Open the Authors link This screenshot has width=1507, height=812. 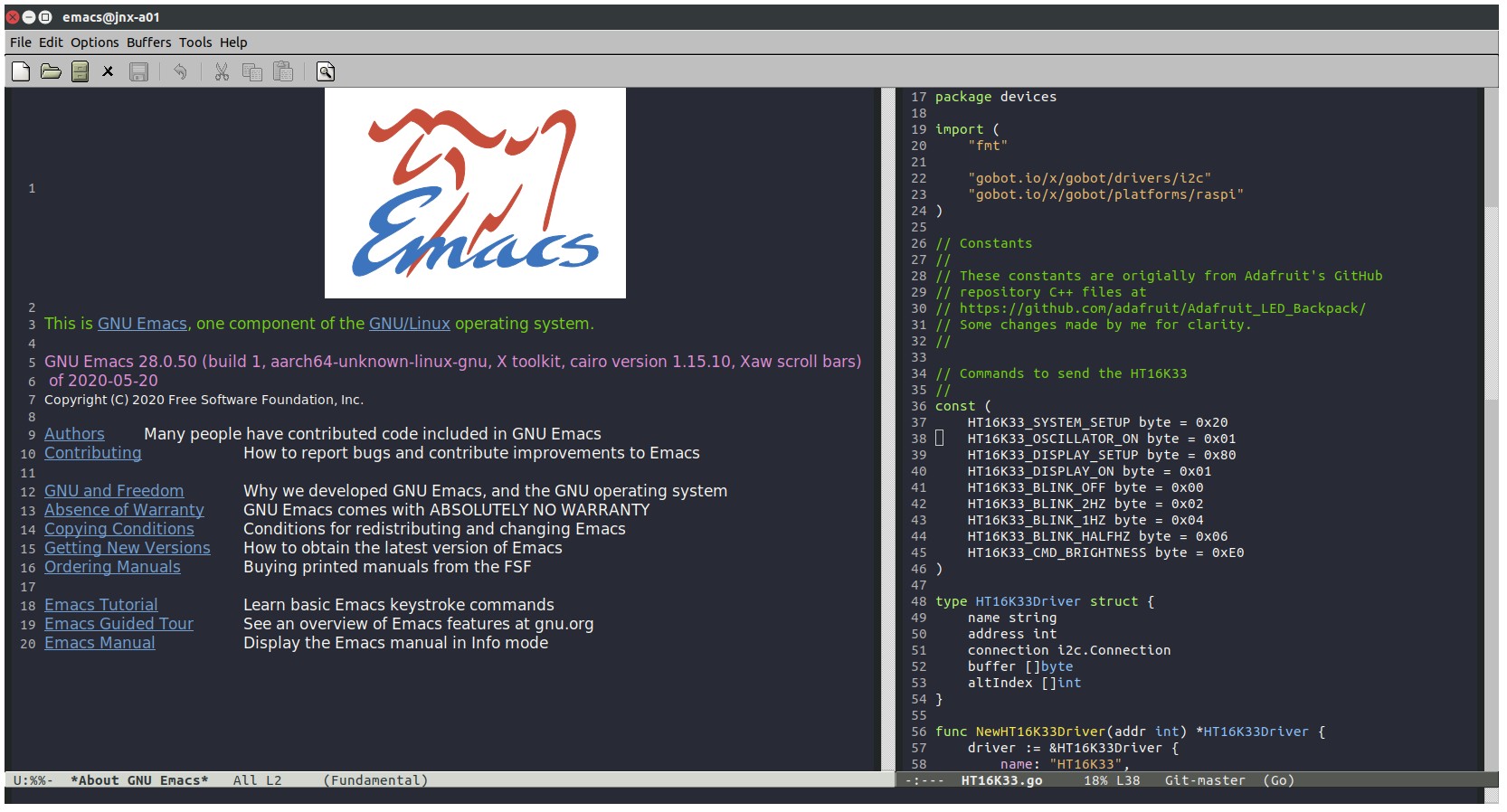pyautogui.click(x=74, y=434)
